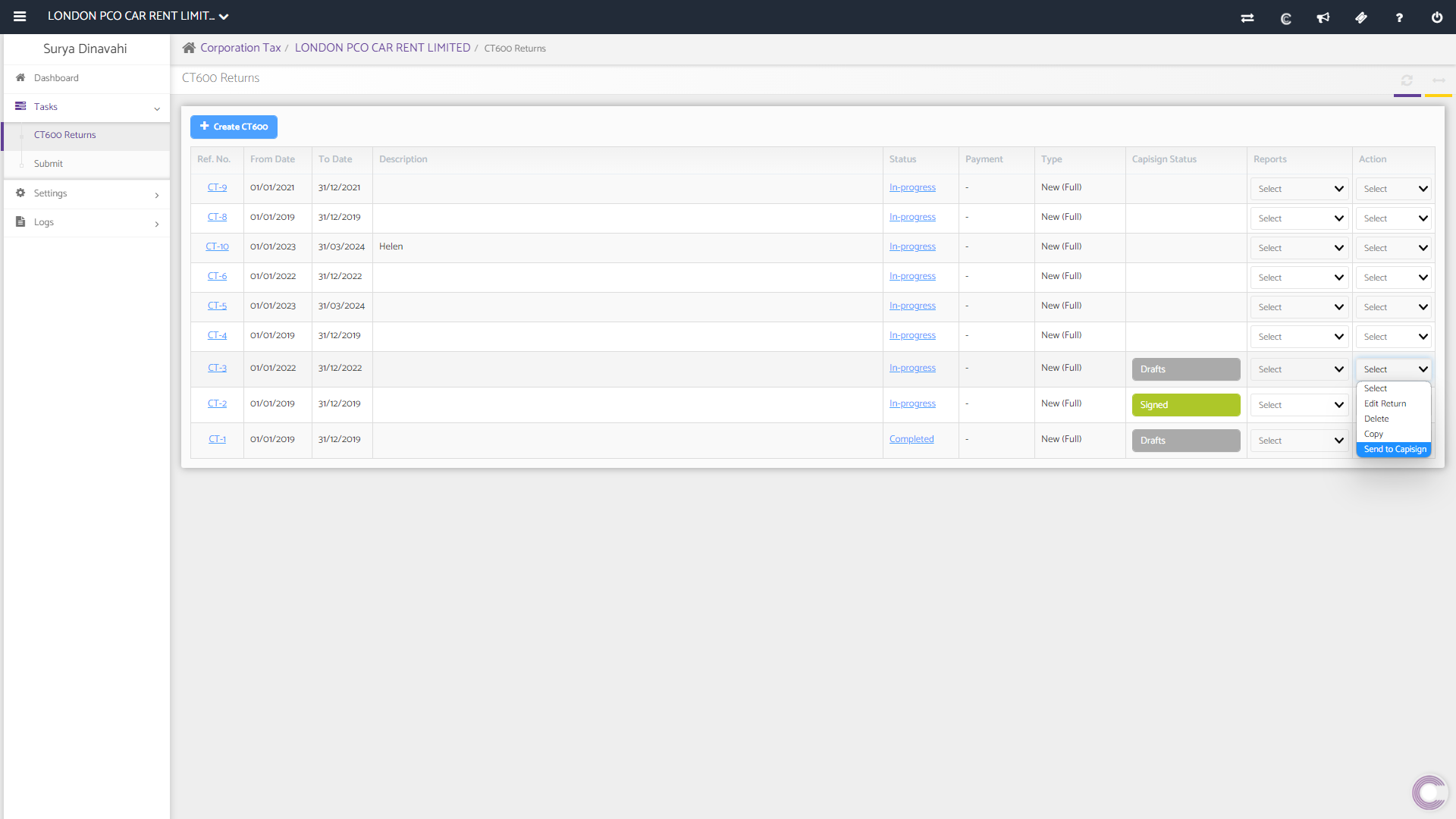Screen dimensions: 1456x819
Task: Click the ticket icon in top bar
Action: [1361, 17]
